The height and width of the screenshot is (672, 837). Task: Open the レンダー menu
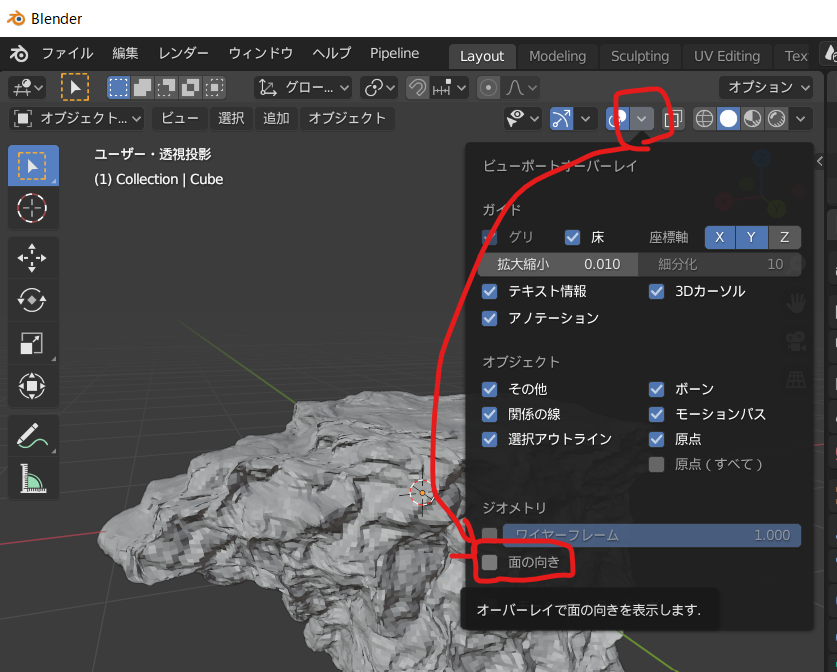click(x=184, y=53)
